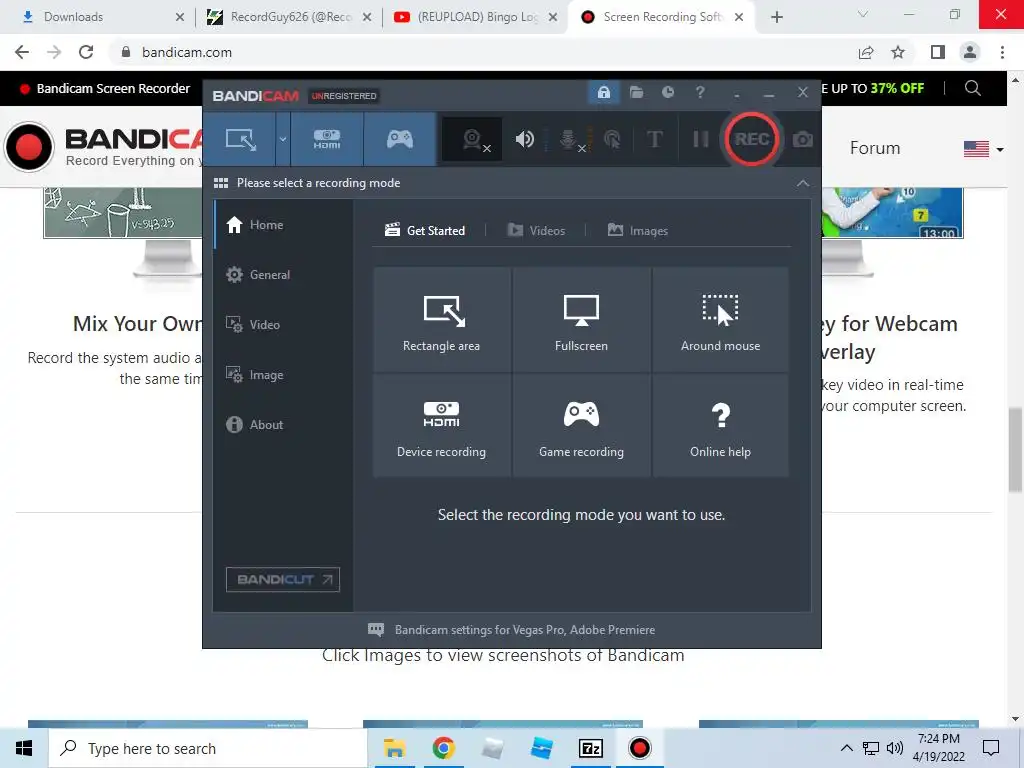Open the output folder icon
Image resolution: width=1024 pixels, height=768 pixels.
pos(636,92)
